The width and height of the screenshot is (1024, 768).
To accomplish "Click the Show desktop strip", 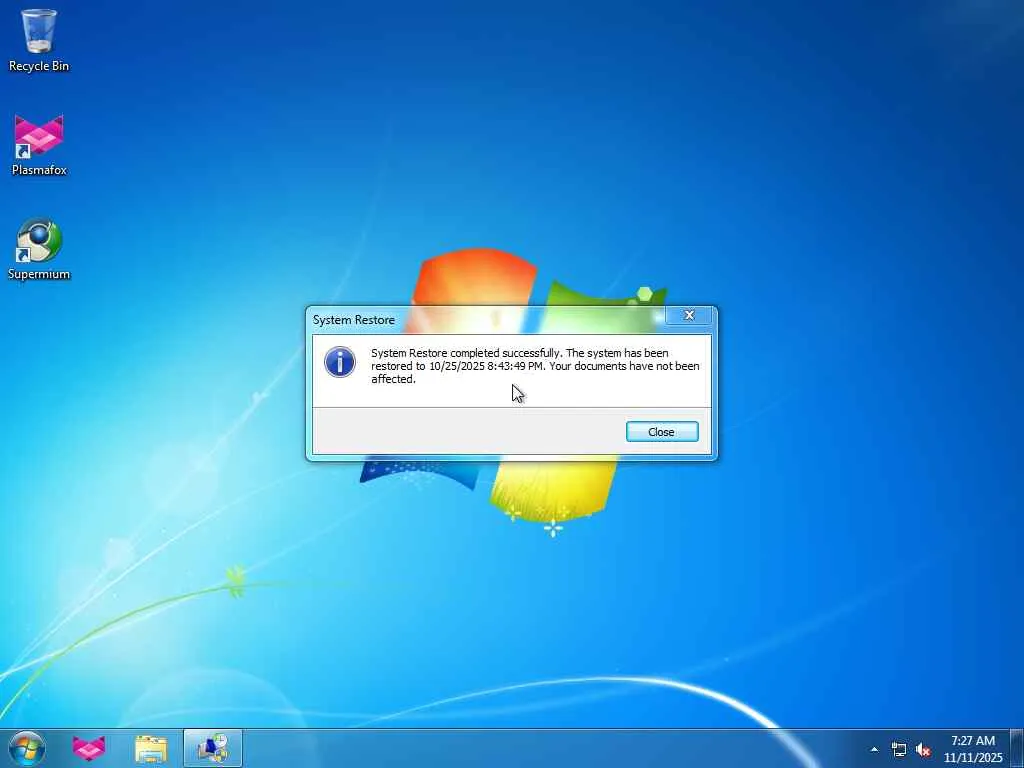I will 1017,748.
